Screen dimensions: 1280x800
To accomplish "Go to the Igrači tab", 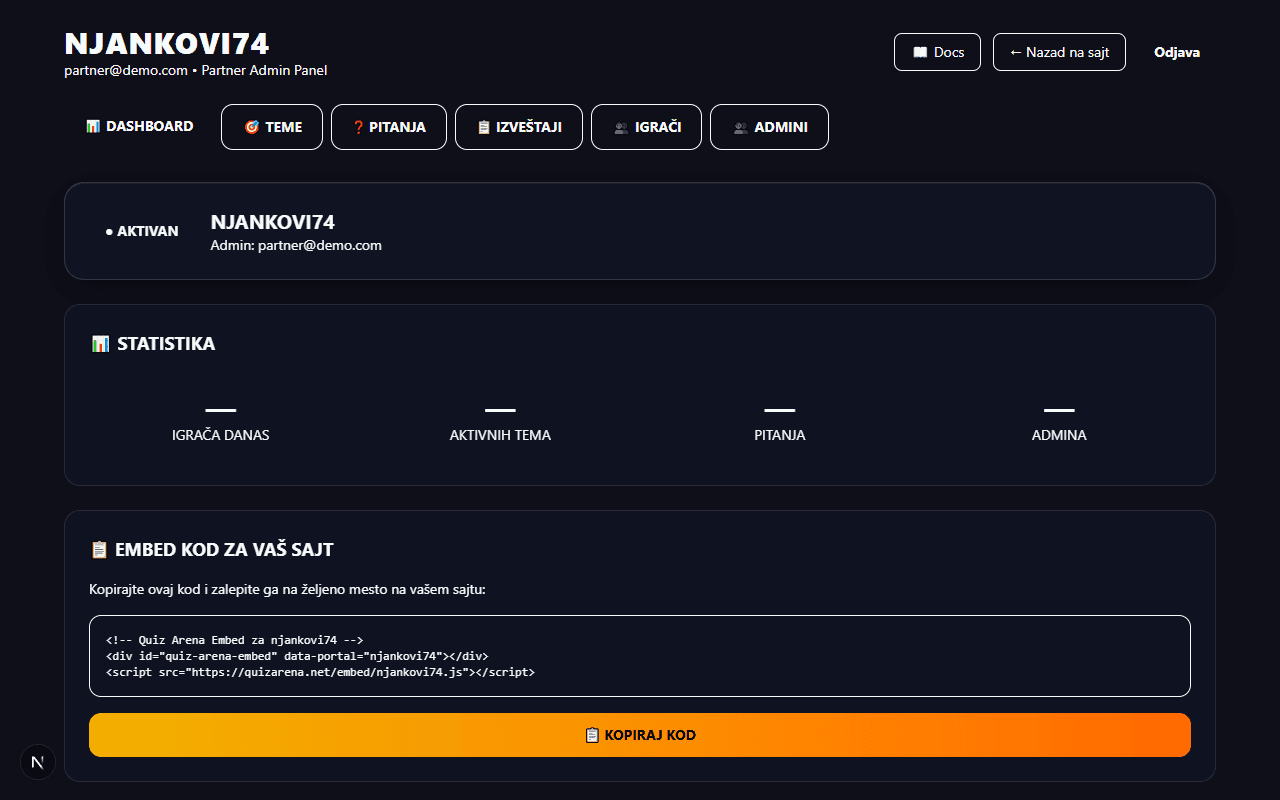I will [x=646, y=127].
